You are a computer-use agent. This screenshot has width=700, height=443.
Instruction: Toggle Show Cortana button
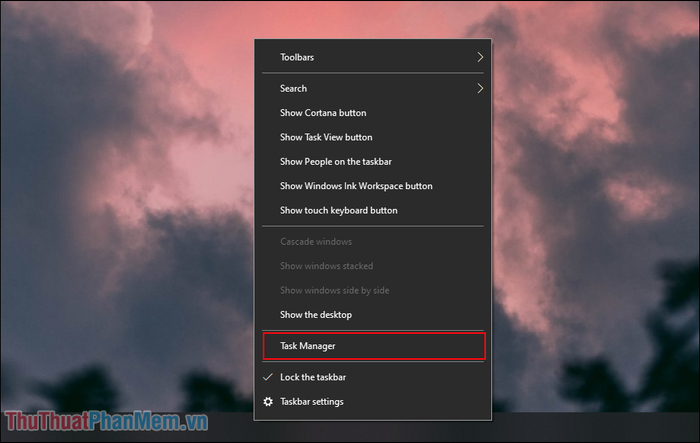pos(373,113)
